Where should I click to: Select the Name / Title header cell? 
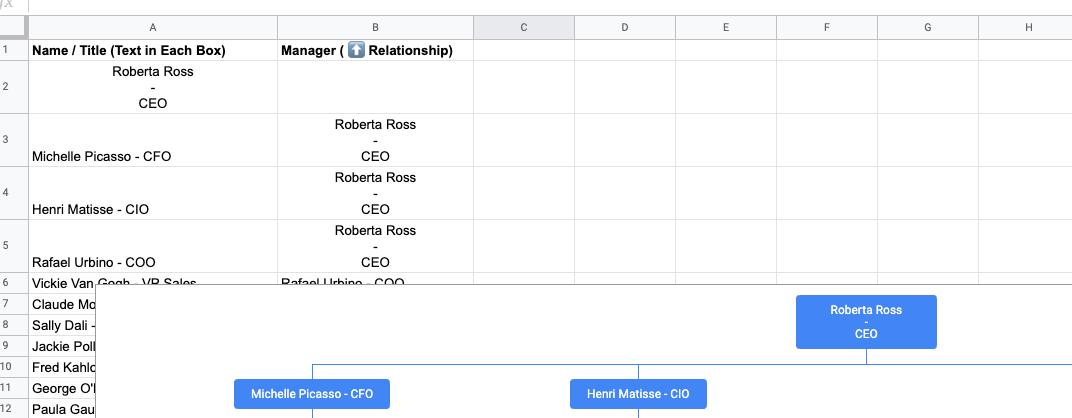pyautogui.click(x=152, y=50)
